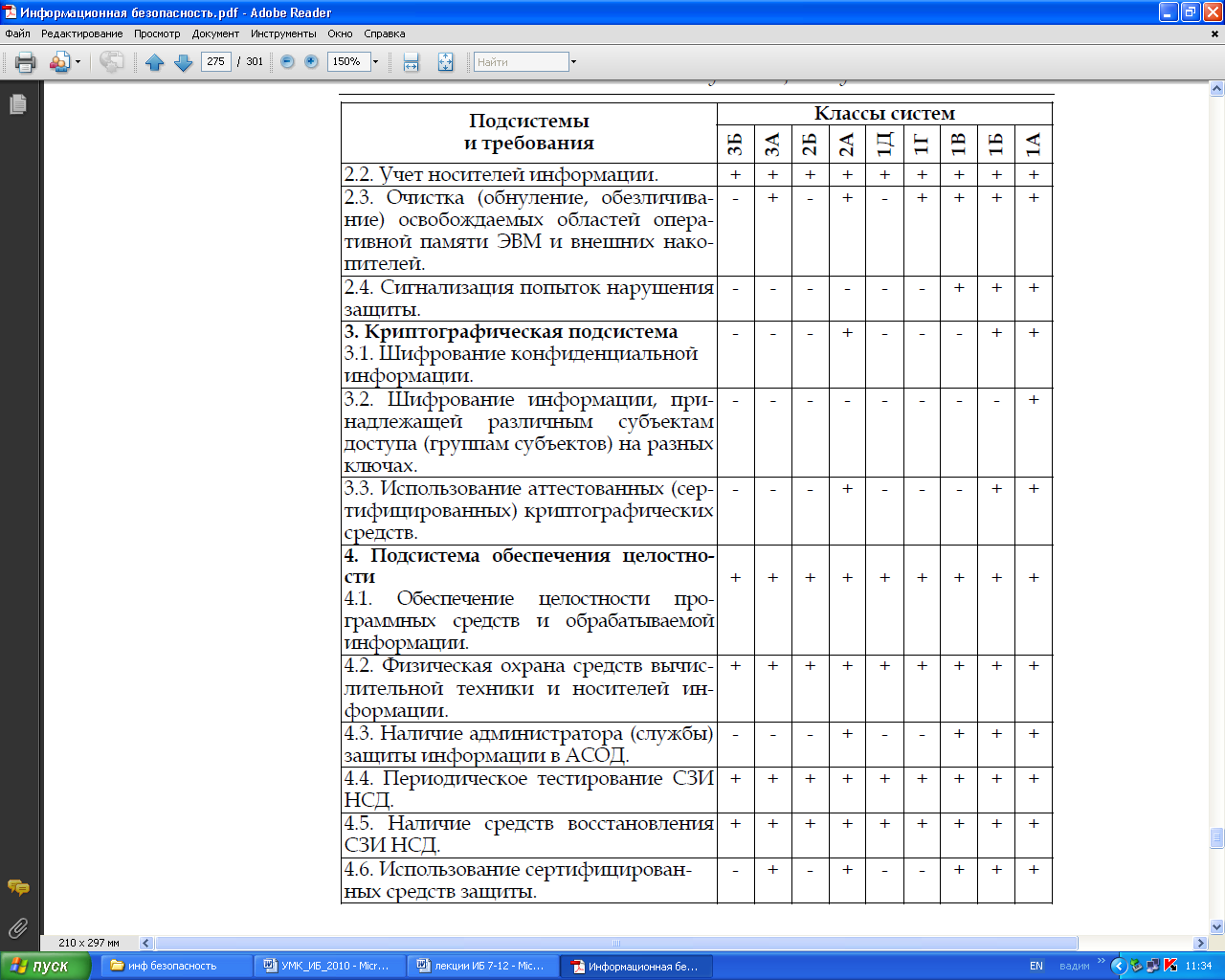Click row 2.4. Сигнализация попыток нарушения защиты
Screen dimensions: 1225x980
pos(529,299)
